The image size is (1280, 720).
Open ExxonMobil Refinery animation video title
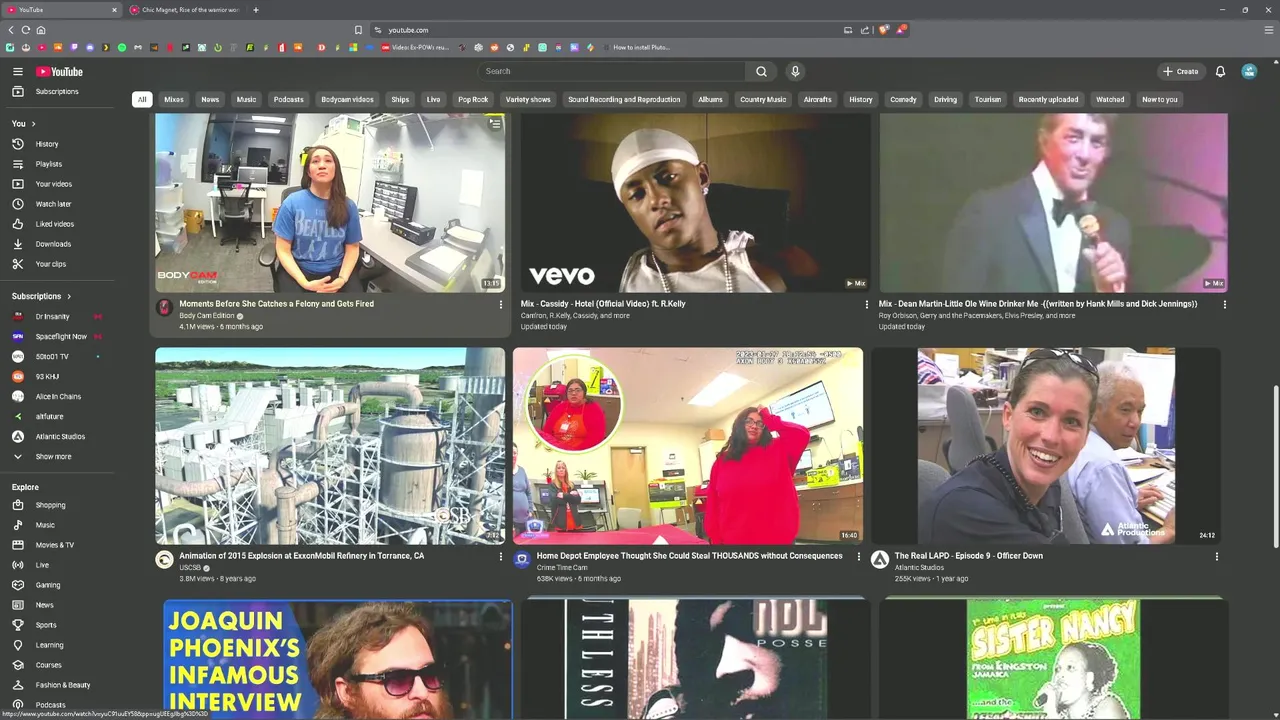(x=302, y=556)
